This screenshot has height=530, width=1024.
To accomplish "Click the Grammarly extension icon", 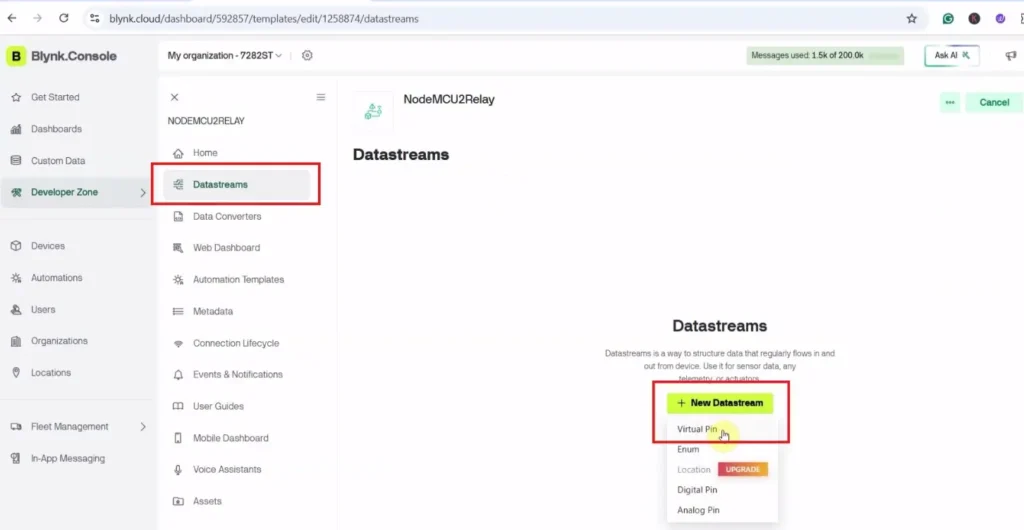I will [948, 19].
